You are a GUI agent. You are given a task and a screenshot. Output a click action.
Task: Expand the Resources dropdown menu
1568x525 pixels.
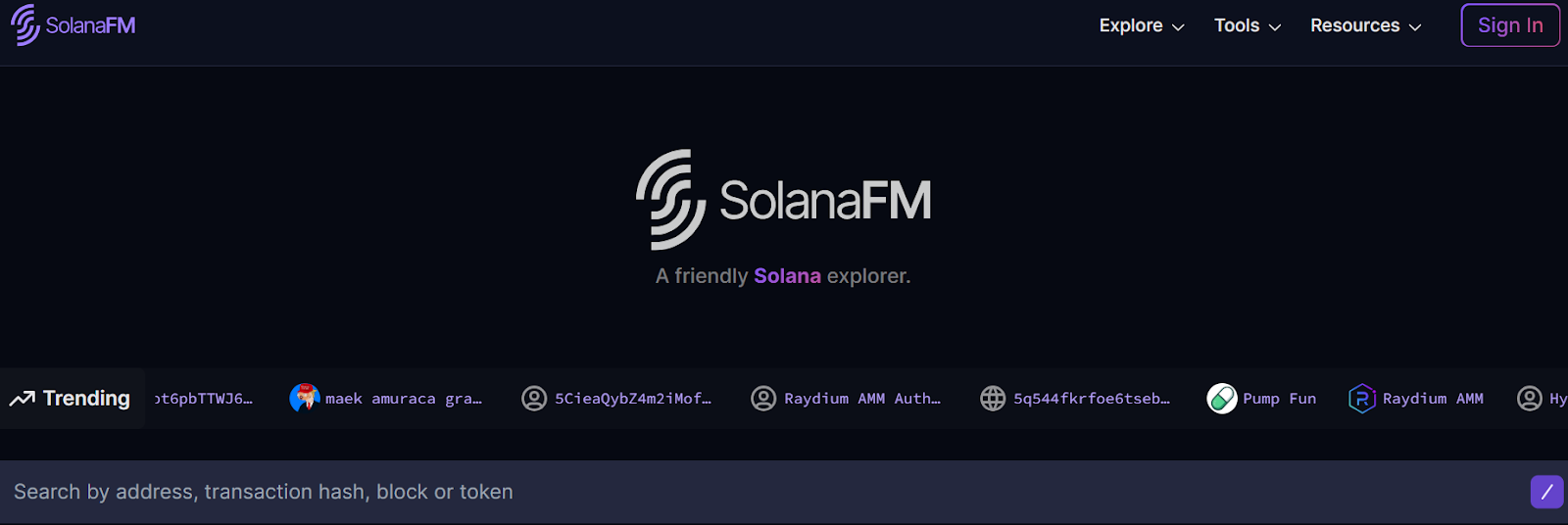click(1366, 25)
